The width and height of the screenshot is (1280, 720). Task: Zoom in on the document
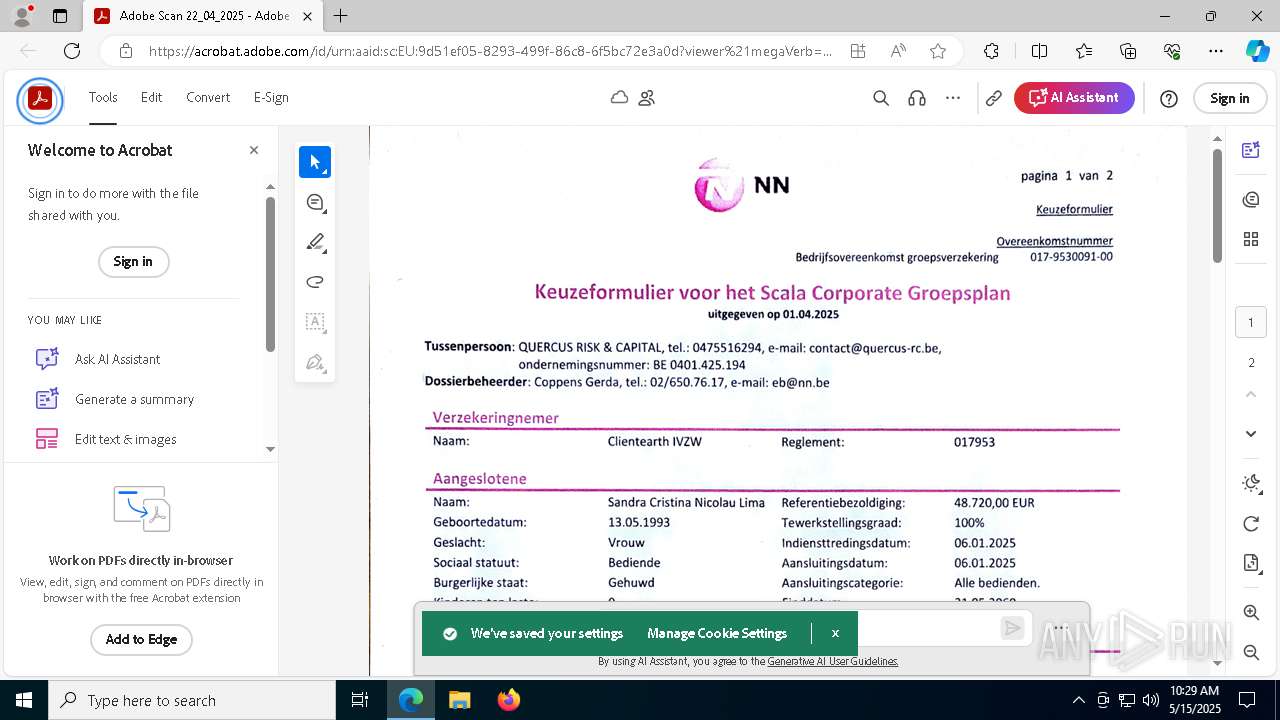tap(1251, 612)
